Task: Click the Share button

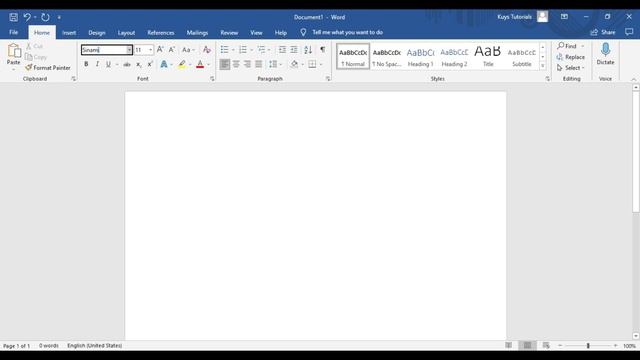Action: click(x=603, y=32)
